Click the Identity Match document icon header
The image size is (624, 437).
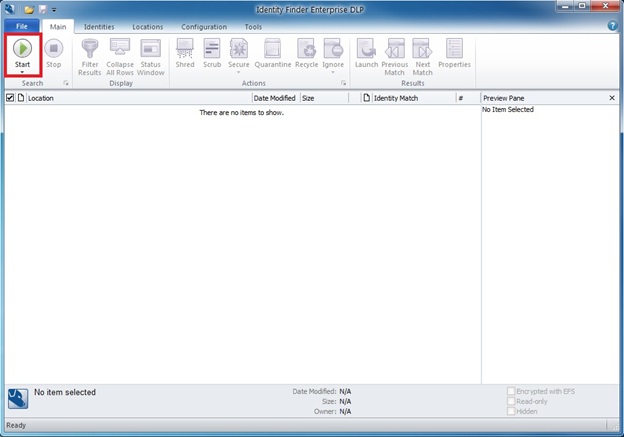click(367, 98)
